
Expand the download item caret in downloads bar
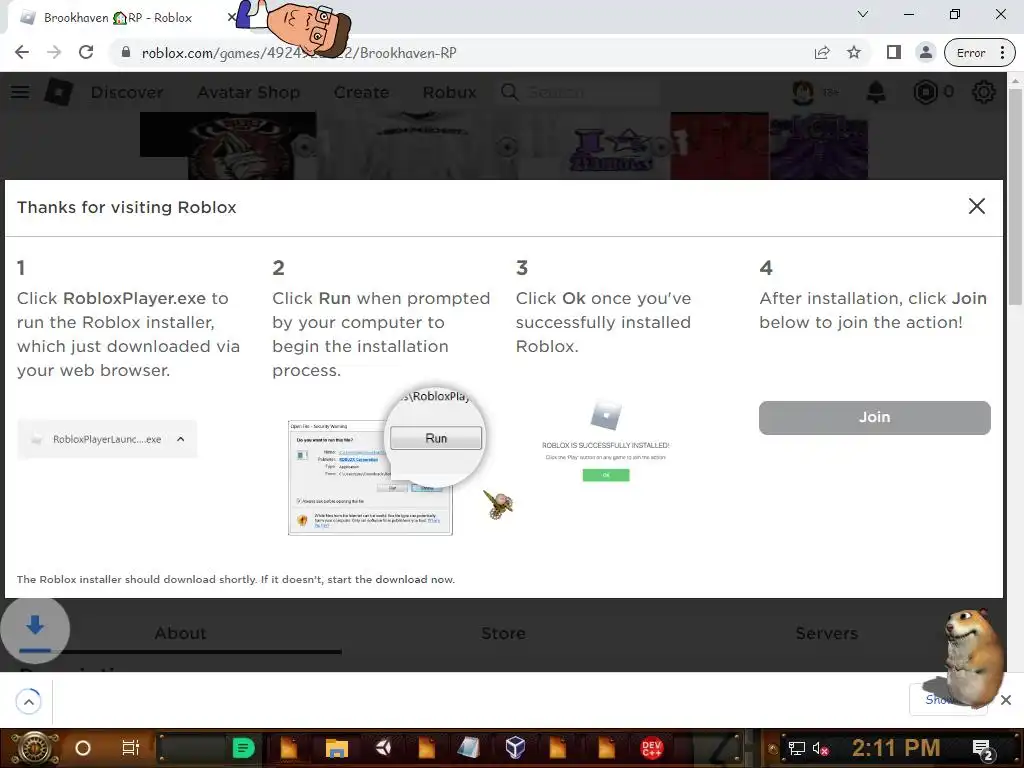[29, 702]
